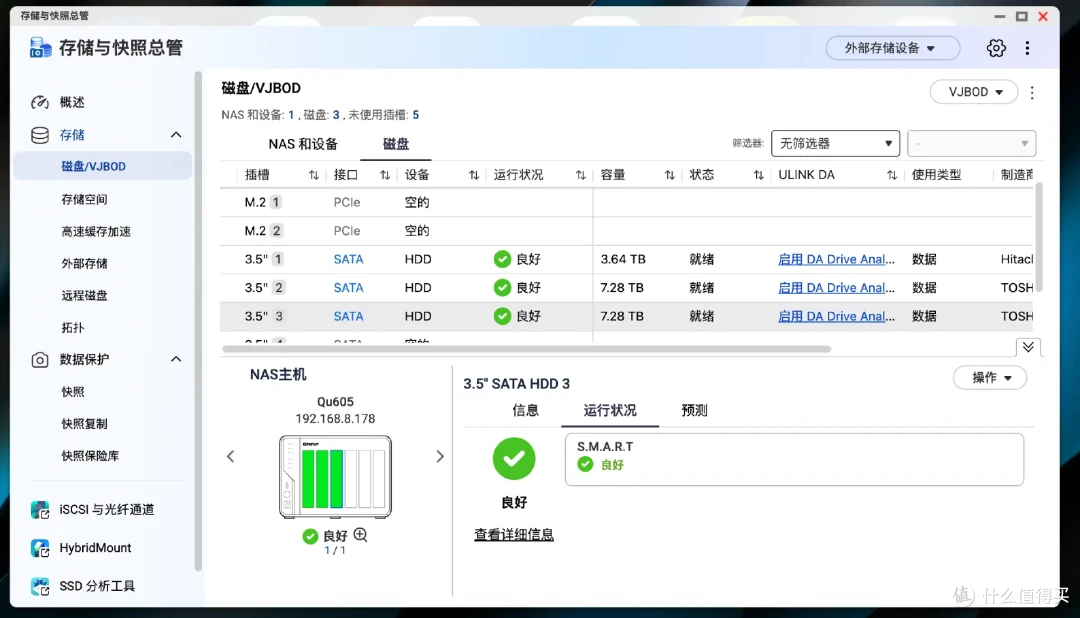Viewport: 1080px width, 618px height.
Task: Go to 拓扑 in sidebar
Action: pos(72,328)
